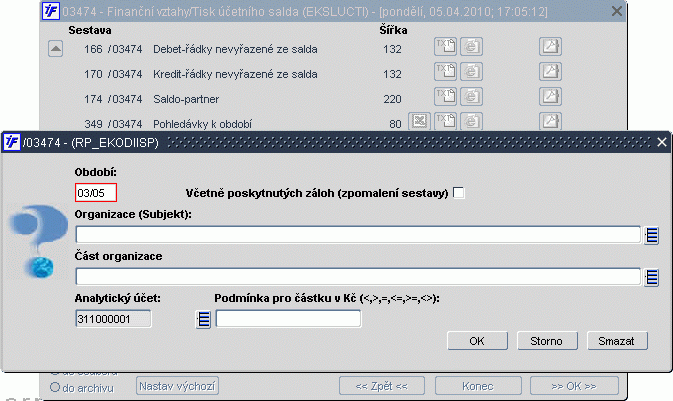The image size is (673, 401).
Task: Open list of values for Organizace (Subjekt)
Action: point(652,235)
